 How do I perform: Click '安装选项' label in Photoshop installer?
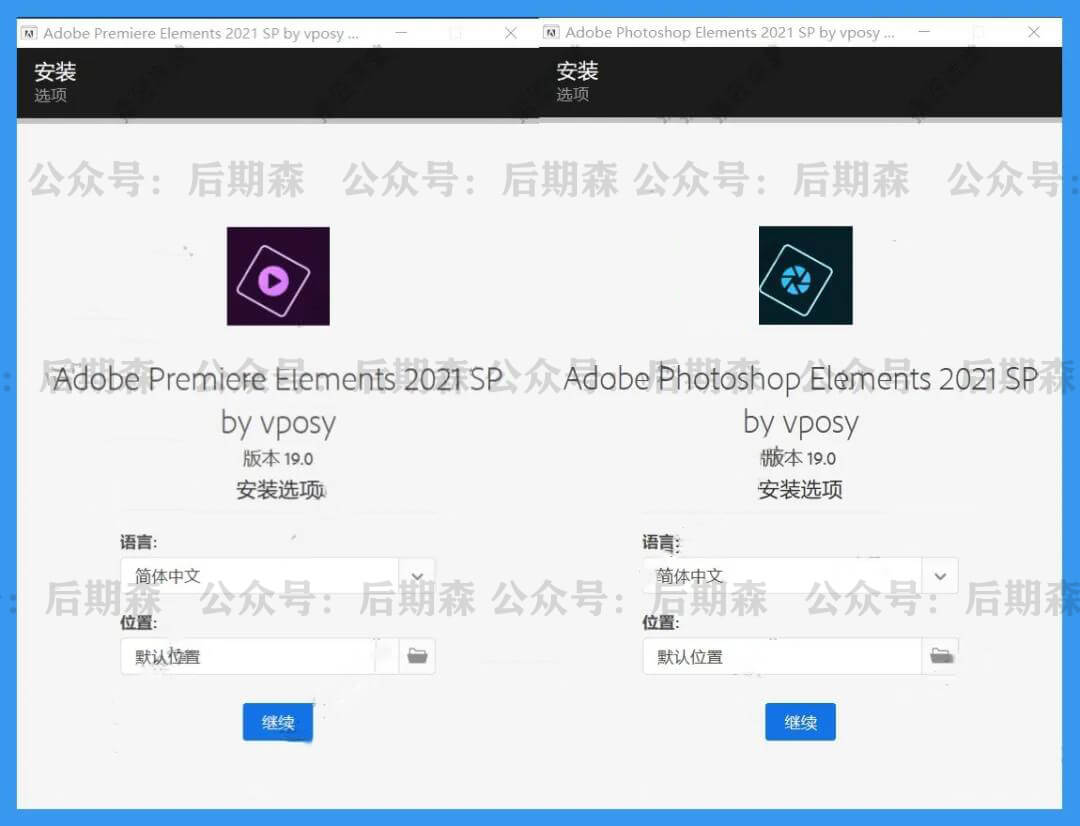point(800,490)
